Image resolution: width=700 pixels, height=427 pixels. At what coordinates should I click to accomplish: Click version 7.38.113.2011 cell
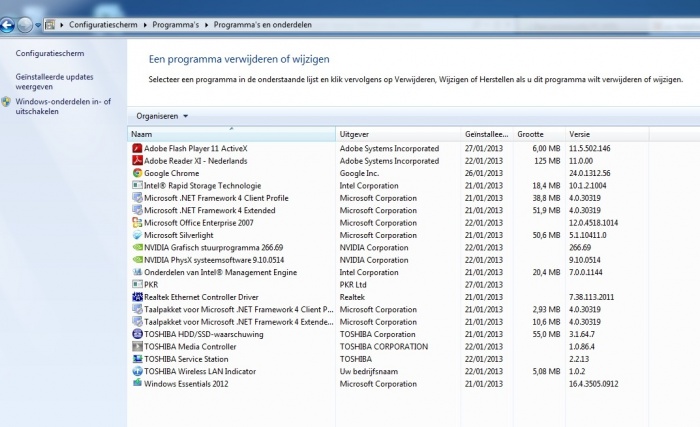[x=591, y=297]
